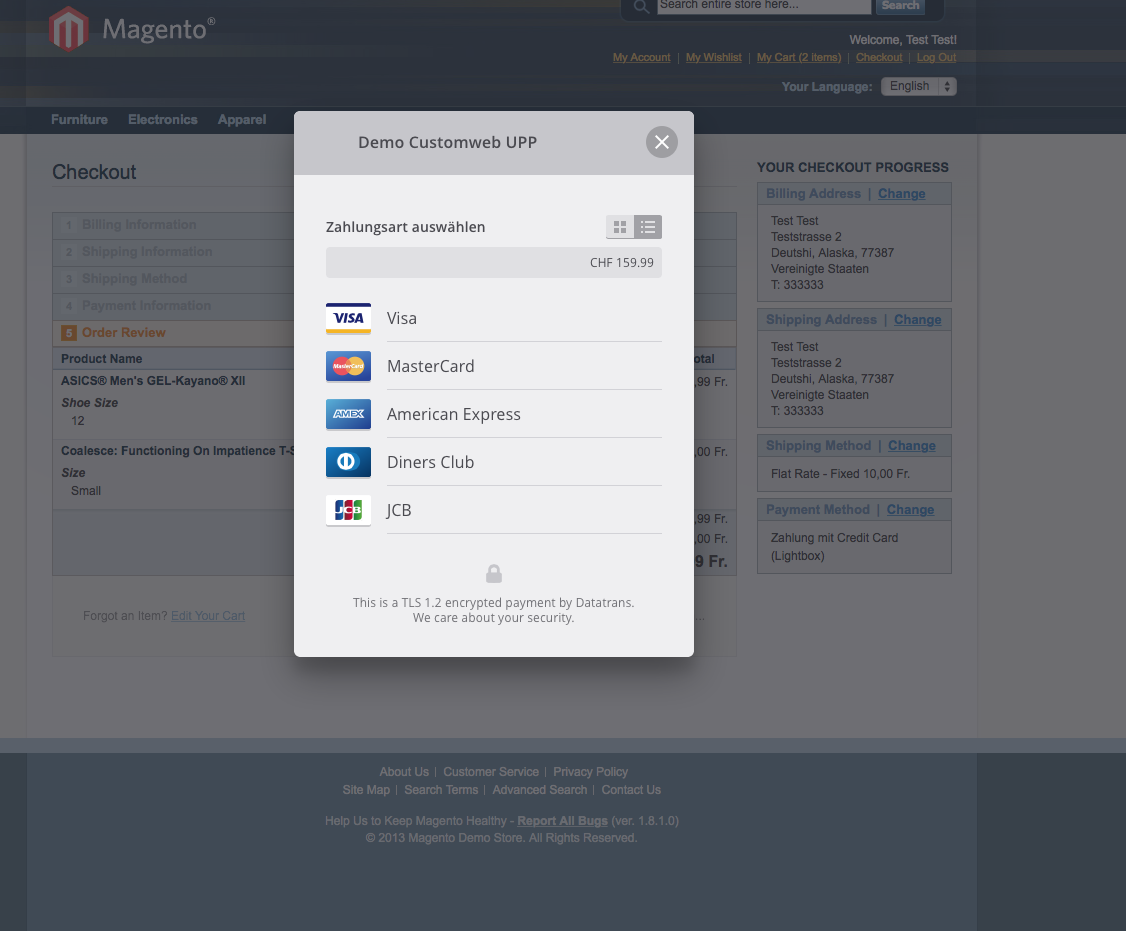Switch payment methods to grid view
The height and width of the screenshot is (931, 1126).
[x=620, y=227]
